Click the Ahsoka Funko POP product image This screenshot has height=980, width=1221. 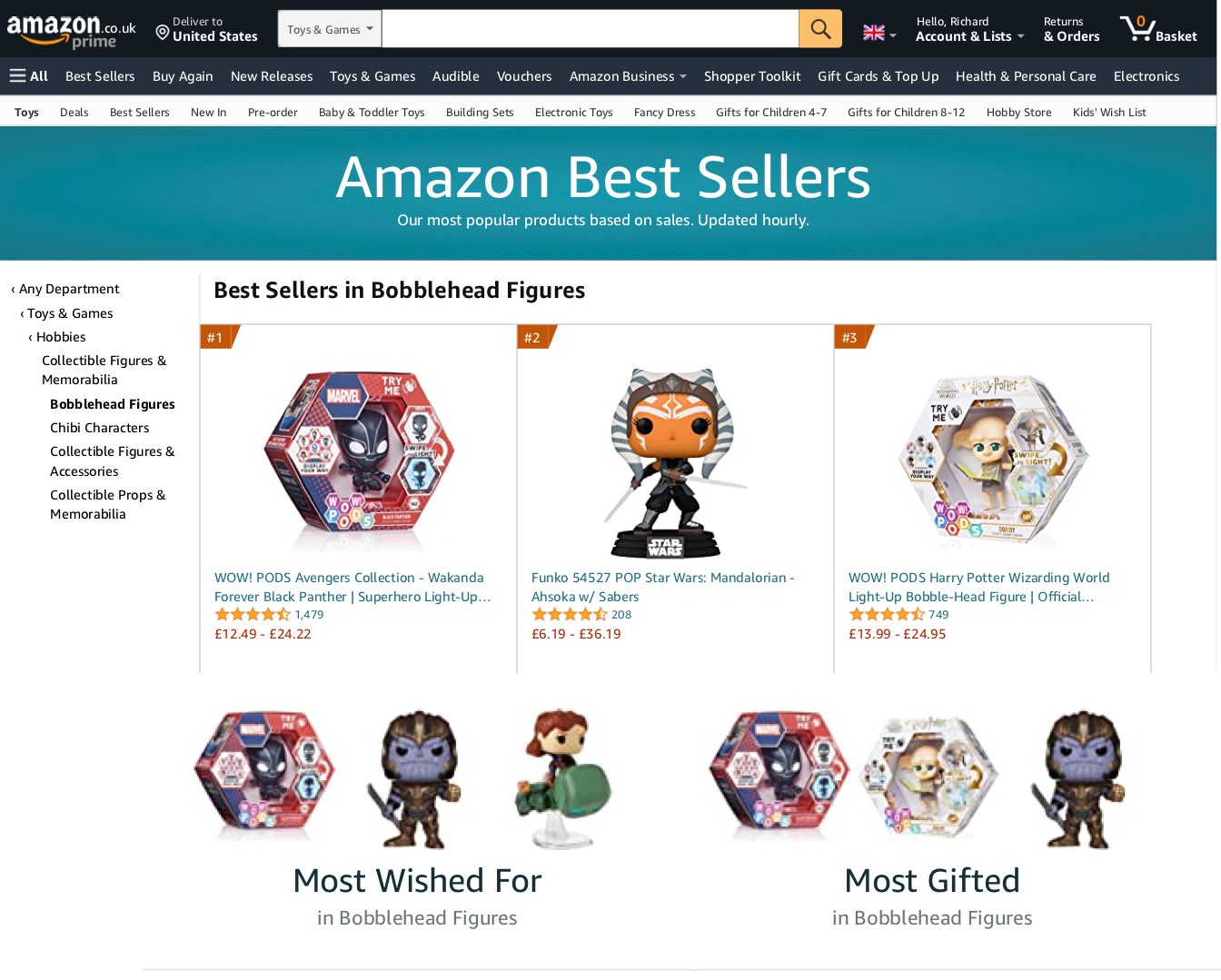point(674,462)
